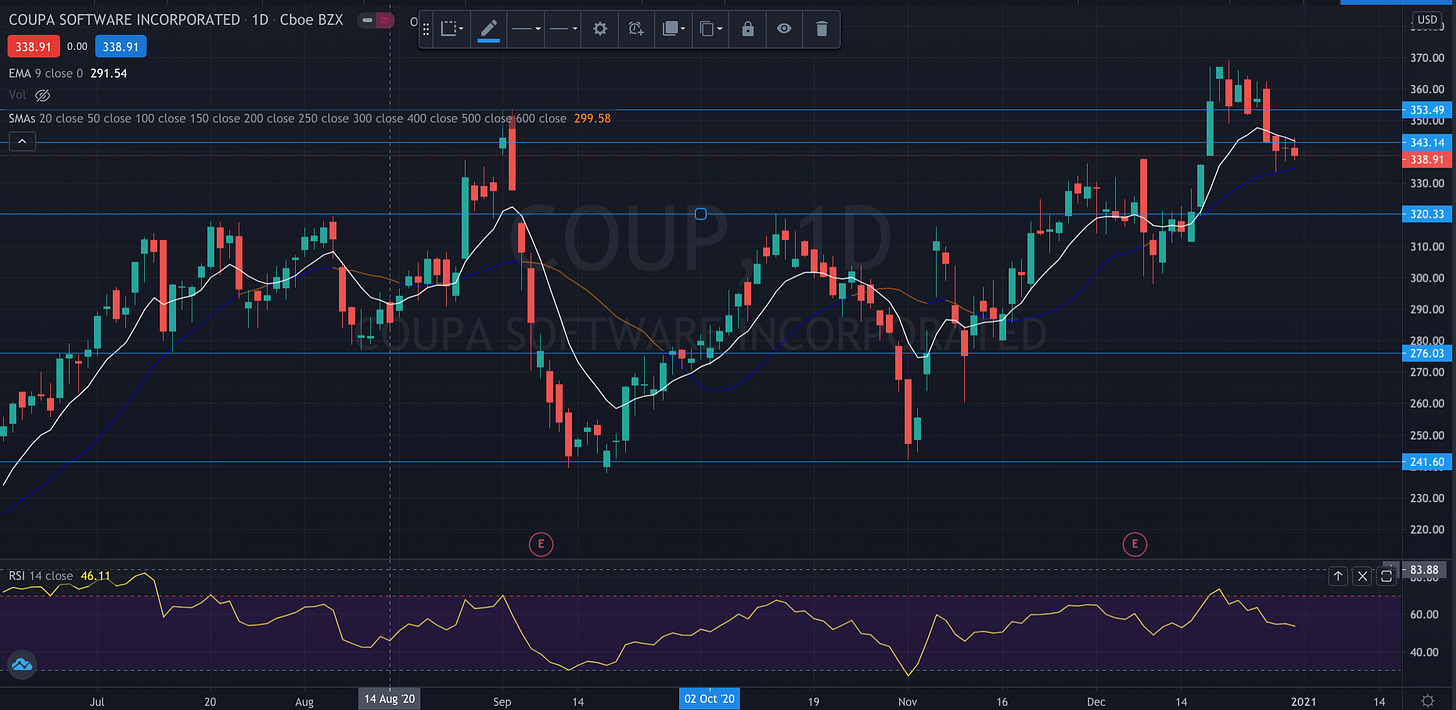1456x710 pixels.
Task: Open the line style dropdown
Action: click(563, 29)
